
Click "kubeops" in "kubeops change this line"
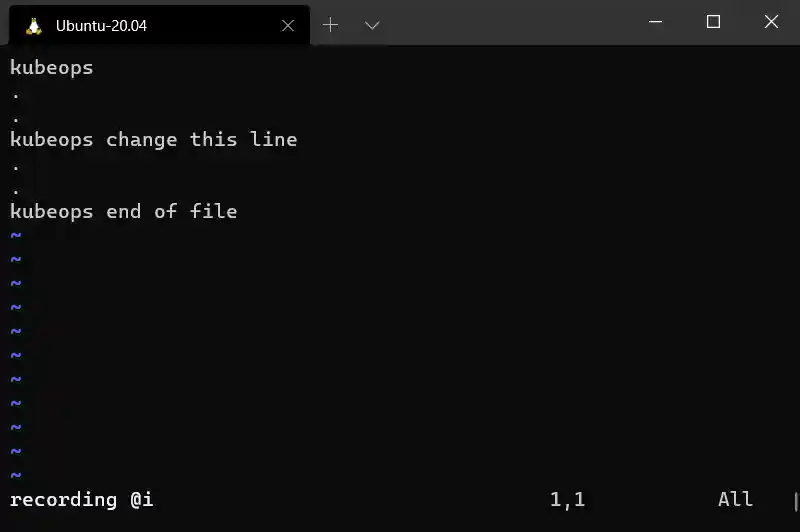pyautogui.click(x=51, y=140)
